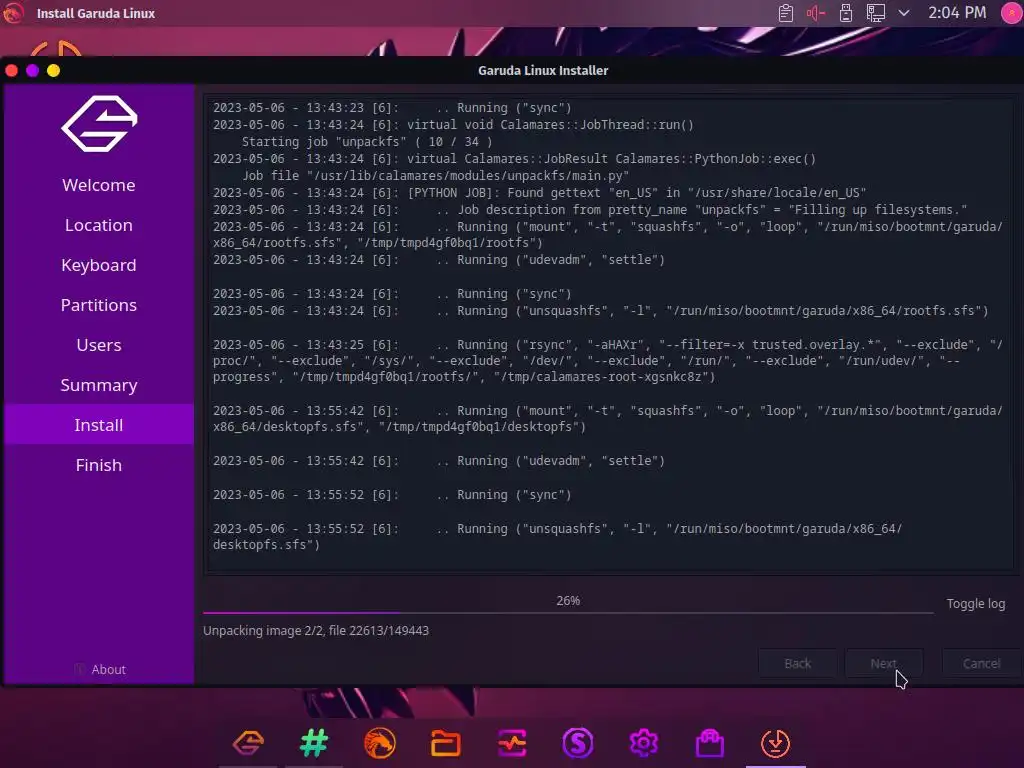
Task: Click the unpackfs/main.py job file log line
Action: click(436, 176)
